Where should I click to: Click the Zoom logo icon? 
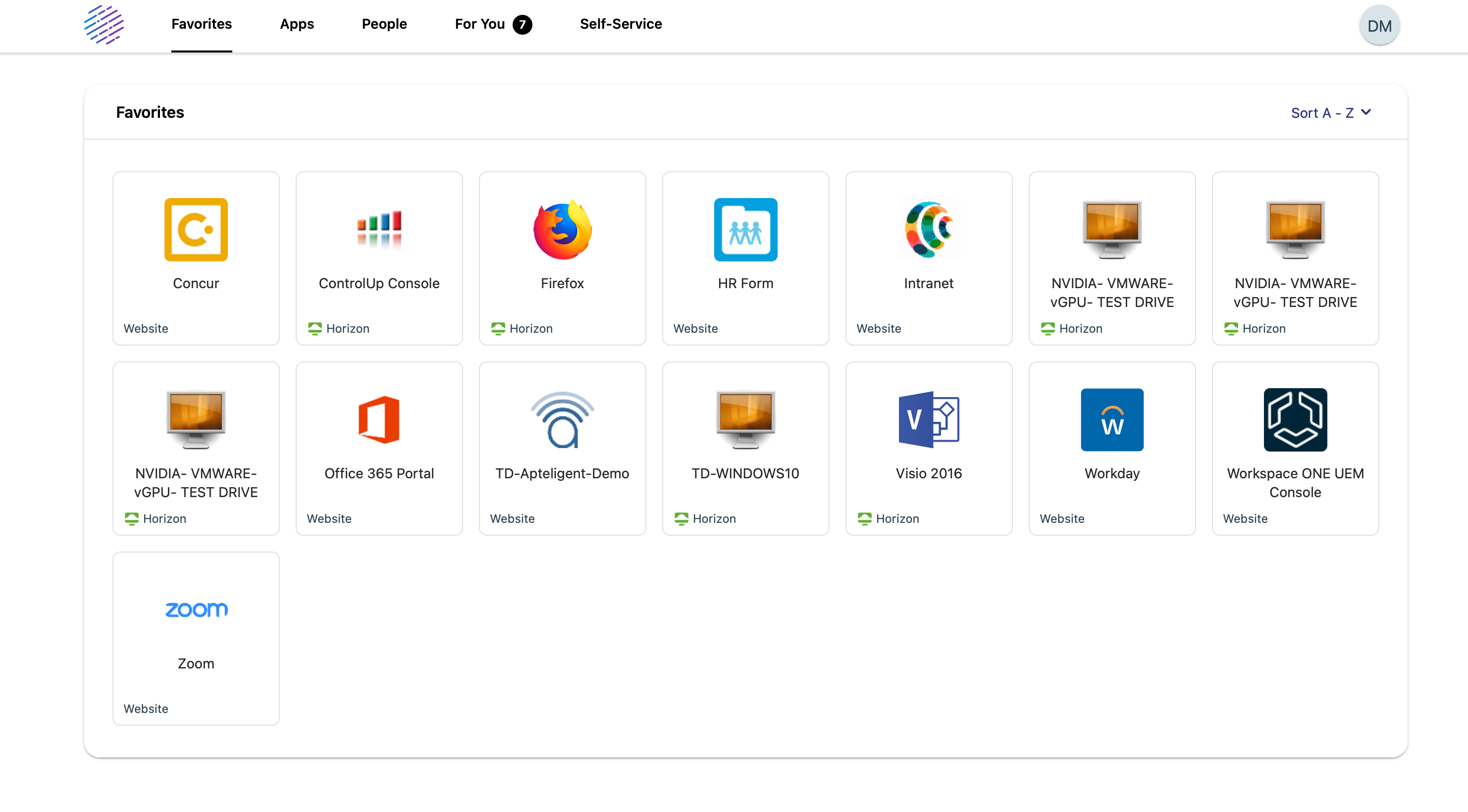click(196, 609)
